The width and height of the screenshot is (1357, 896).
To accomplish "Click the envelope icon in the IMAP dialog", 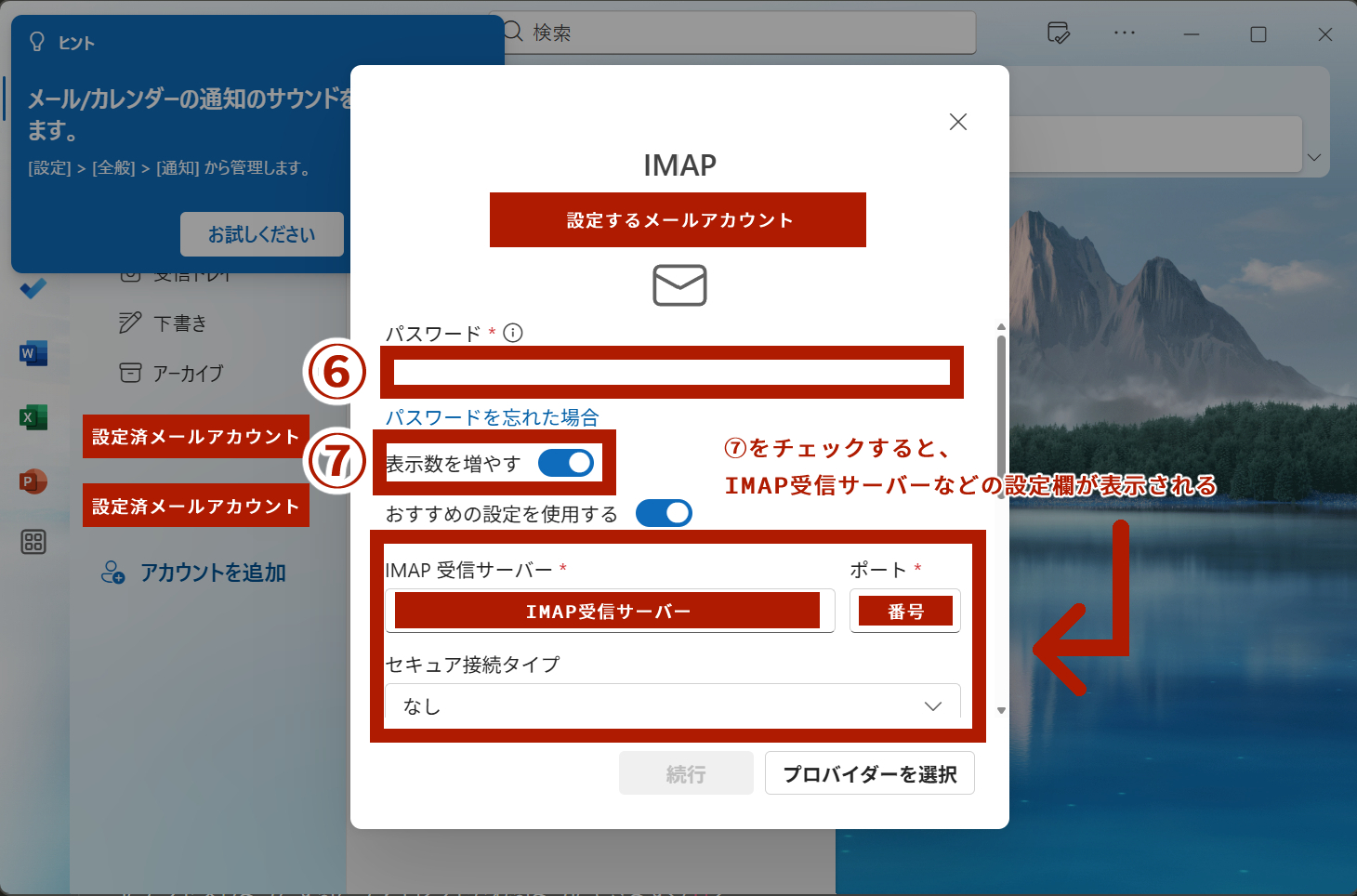I will (678, 285).
